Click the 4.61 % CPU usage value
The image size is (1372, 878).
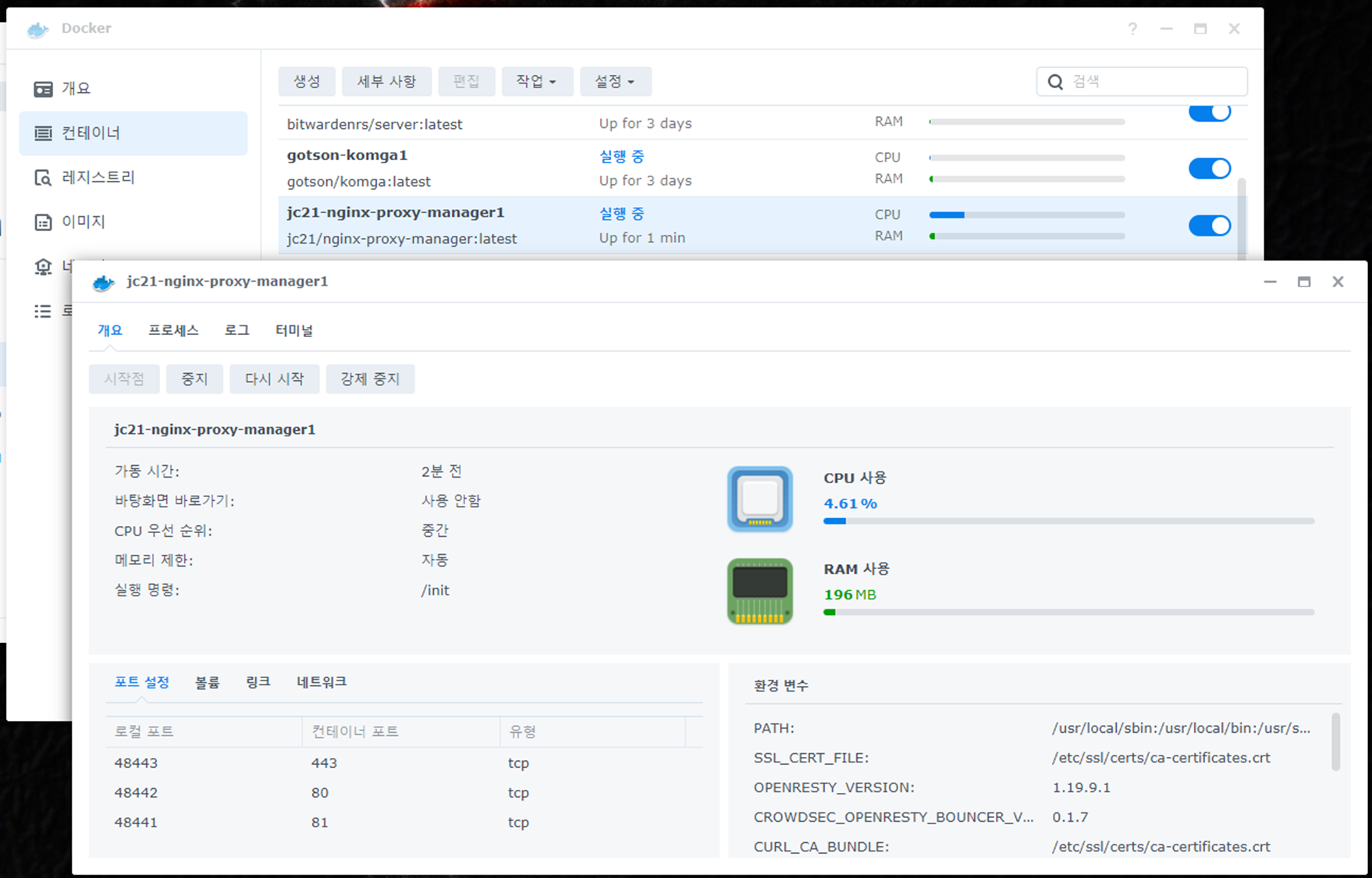[x=851, y=503]
